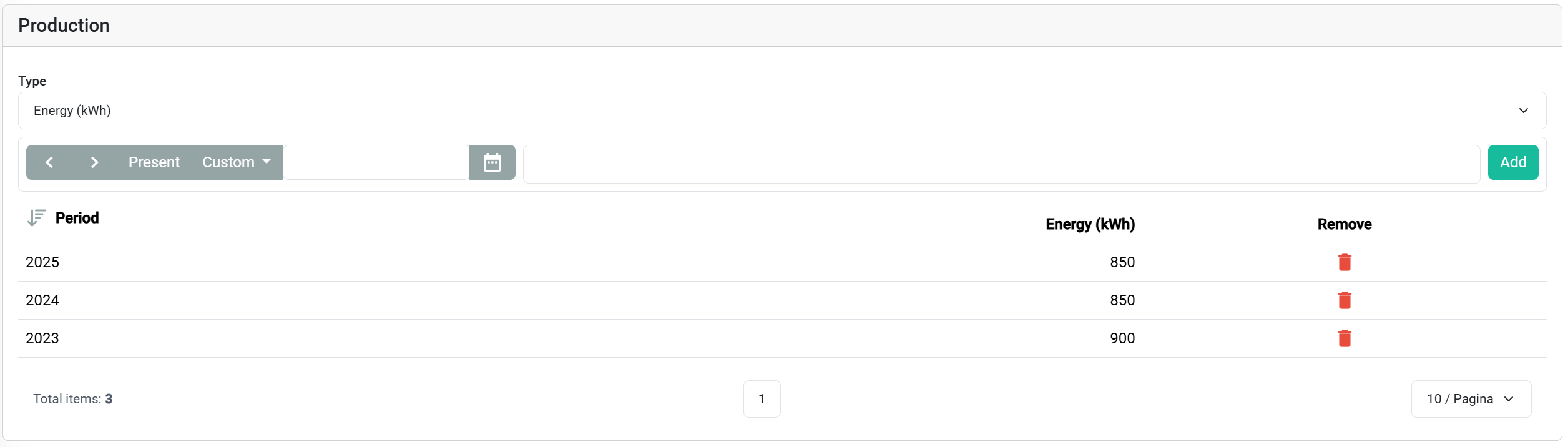1568x447 pixels.
Task: Expand the Type dropdown chevron
Action: [1523, 111]
